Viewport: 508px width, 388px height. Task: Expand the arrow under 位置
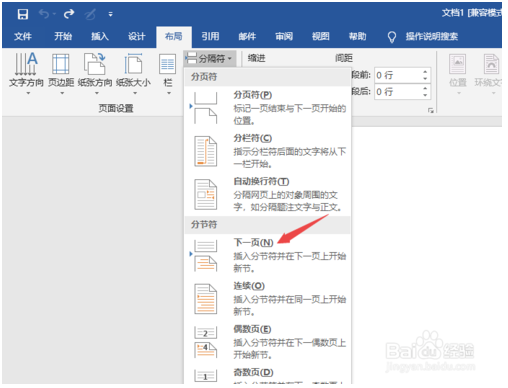pyautogui.click(x=459, y=93)
